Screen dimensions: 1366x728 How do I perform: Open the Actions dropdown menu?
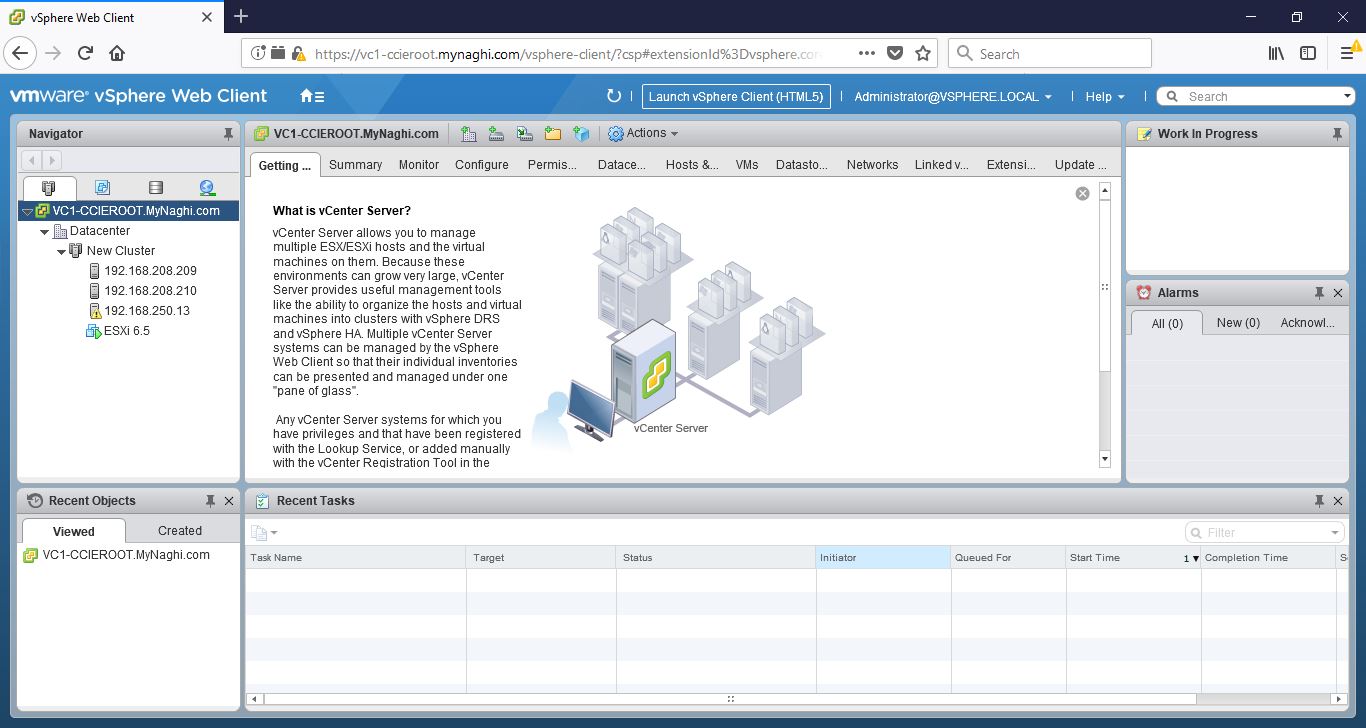643,133
